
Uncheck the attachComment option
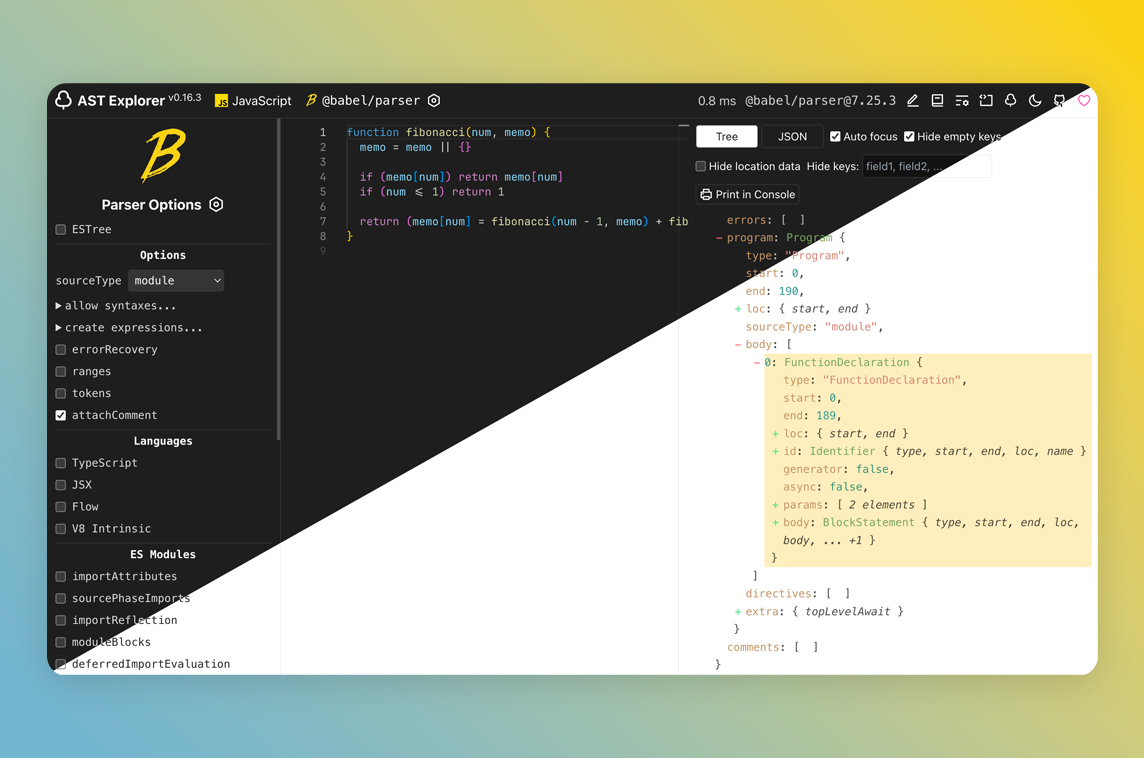[x=61, y=415]
